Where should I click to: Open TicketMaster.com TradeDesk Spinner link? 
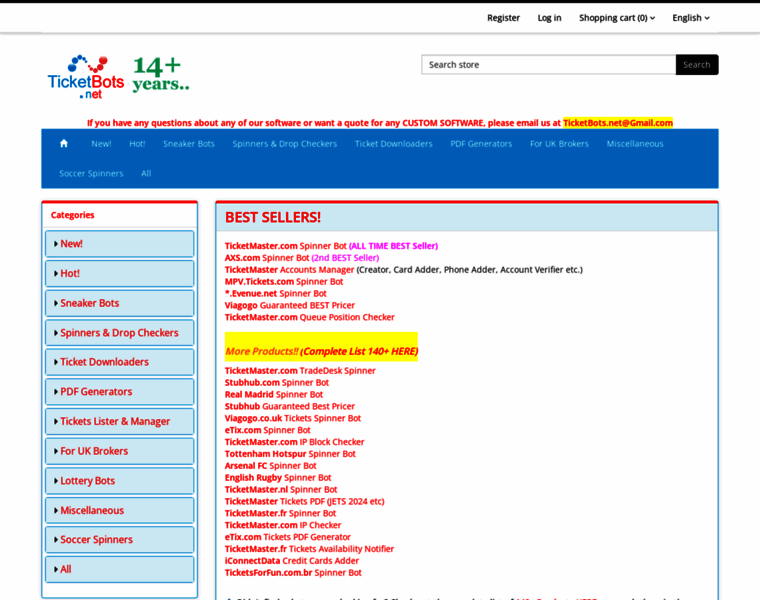click(x=300, y=370)
